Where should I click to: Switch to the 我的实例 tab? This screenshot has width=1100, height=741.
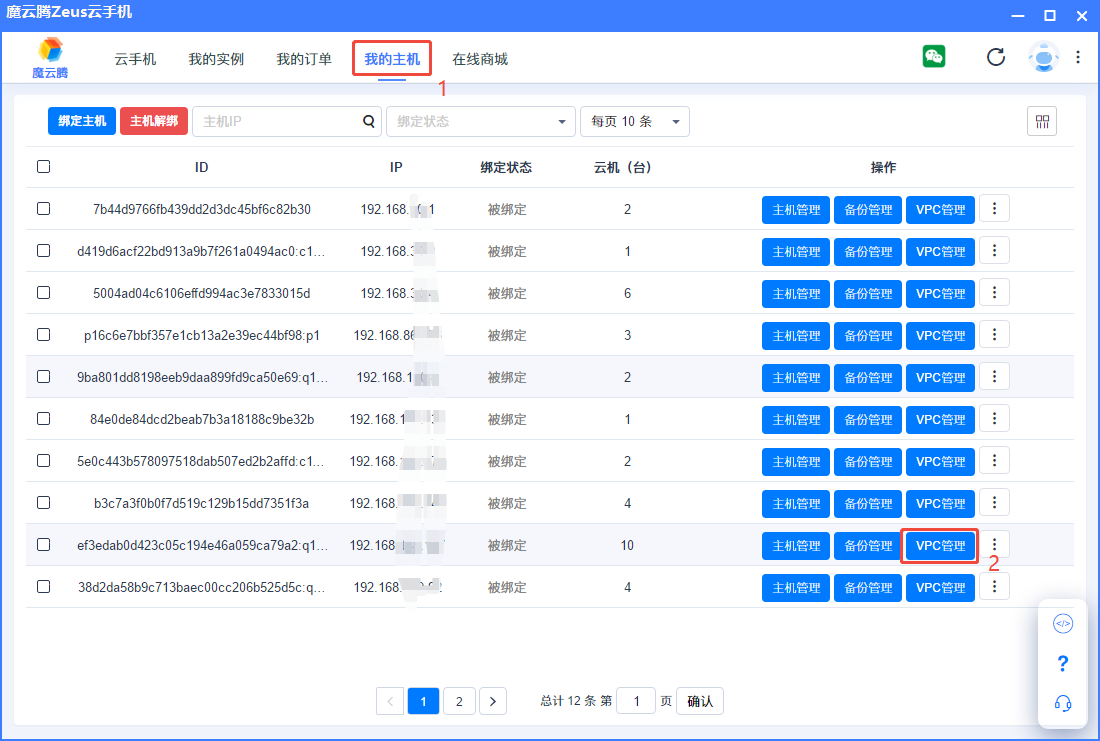pos(216,59)
